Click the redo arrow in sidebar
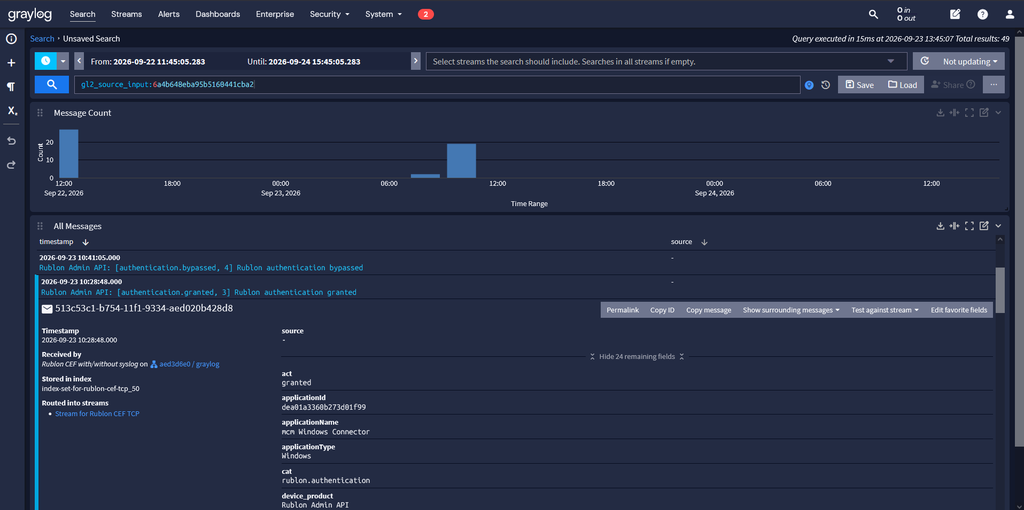Viewport: 1024px width, 510px height. pyautogui.click(x=11, y=165)
